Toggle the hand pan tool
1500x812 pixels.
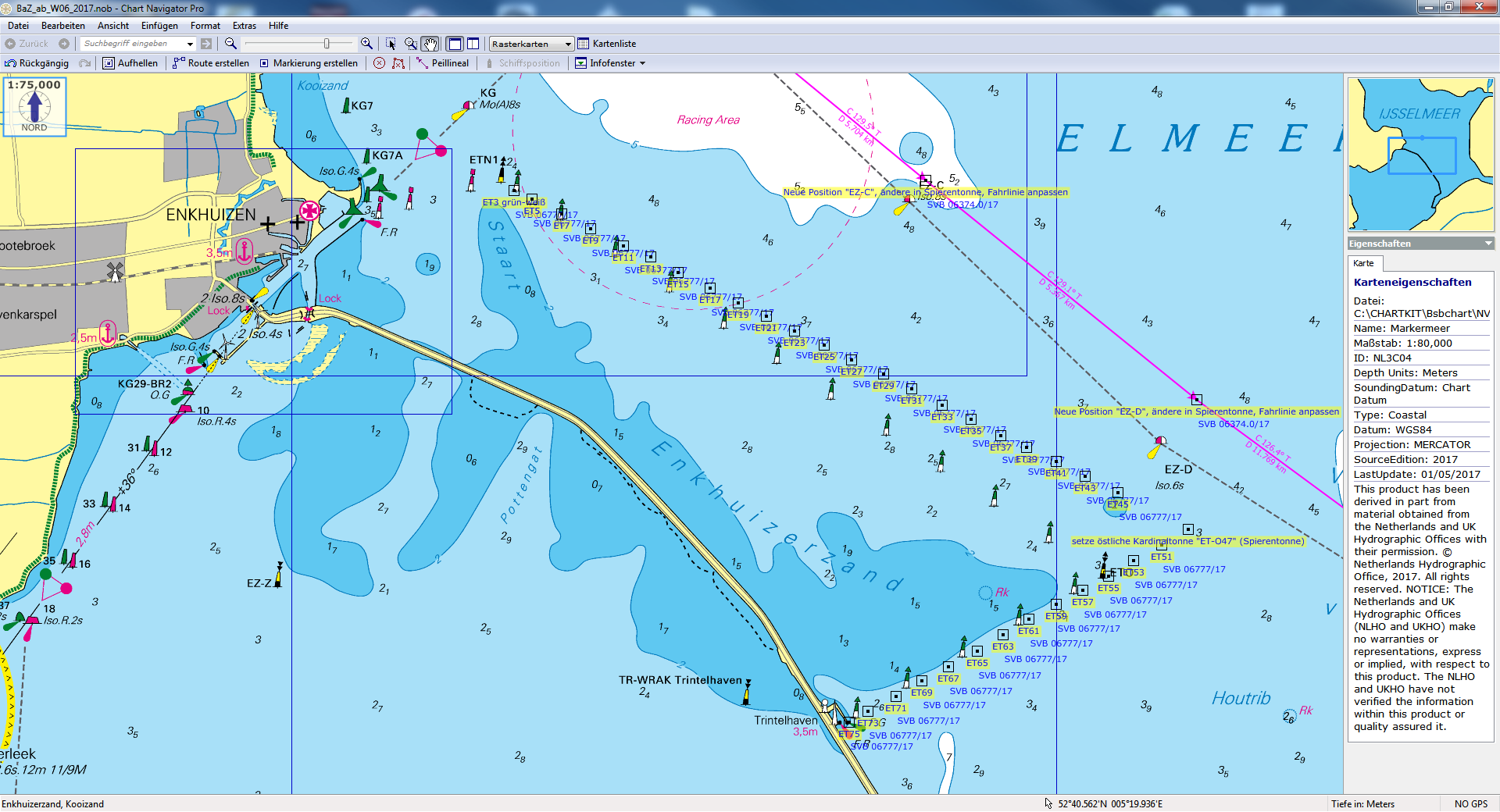430,44
